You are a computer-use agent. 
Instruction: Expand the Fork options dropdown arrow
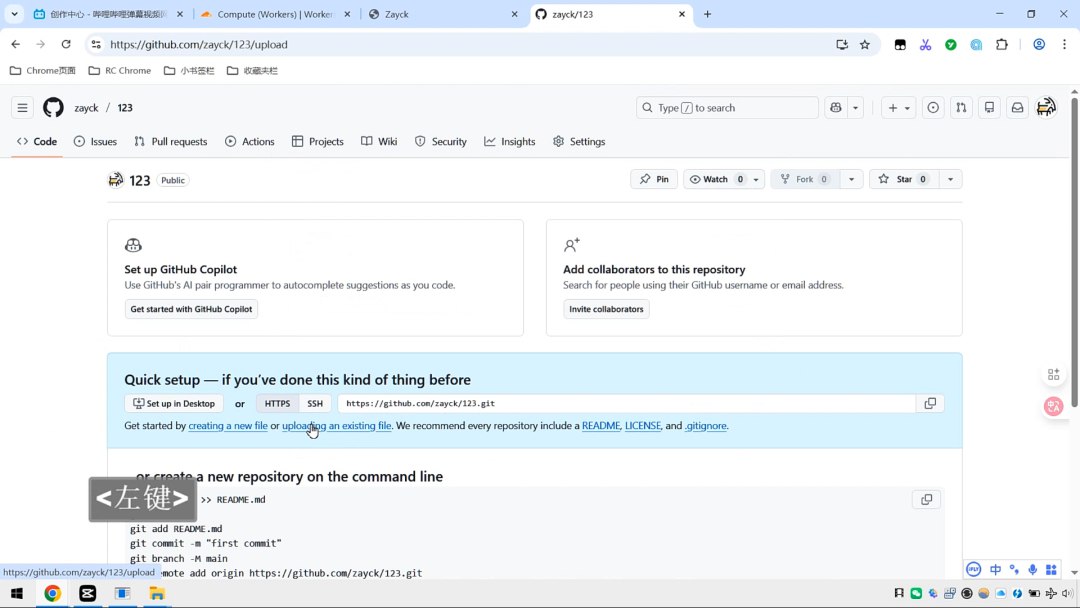pyautogui.click(x=851, y=179)
